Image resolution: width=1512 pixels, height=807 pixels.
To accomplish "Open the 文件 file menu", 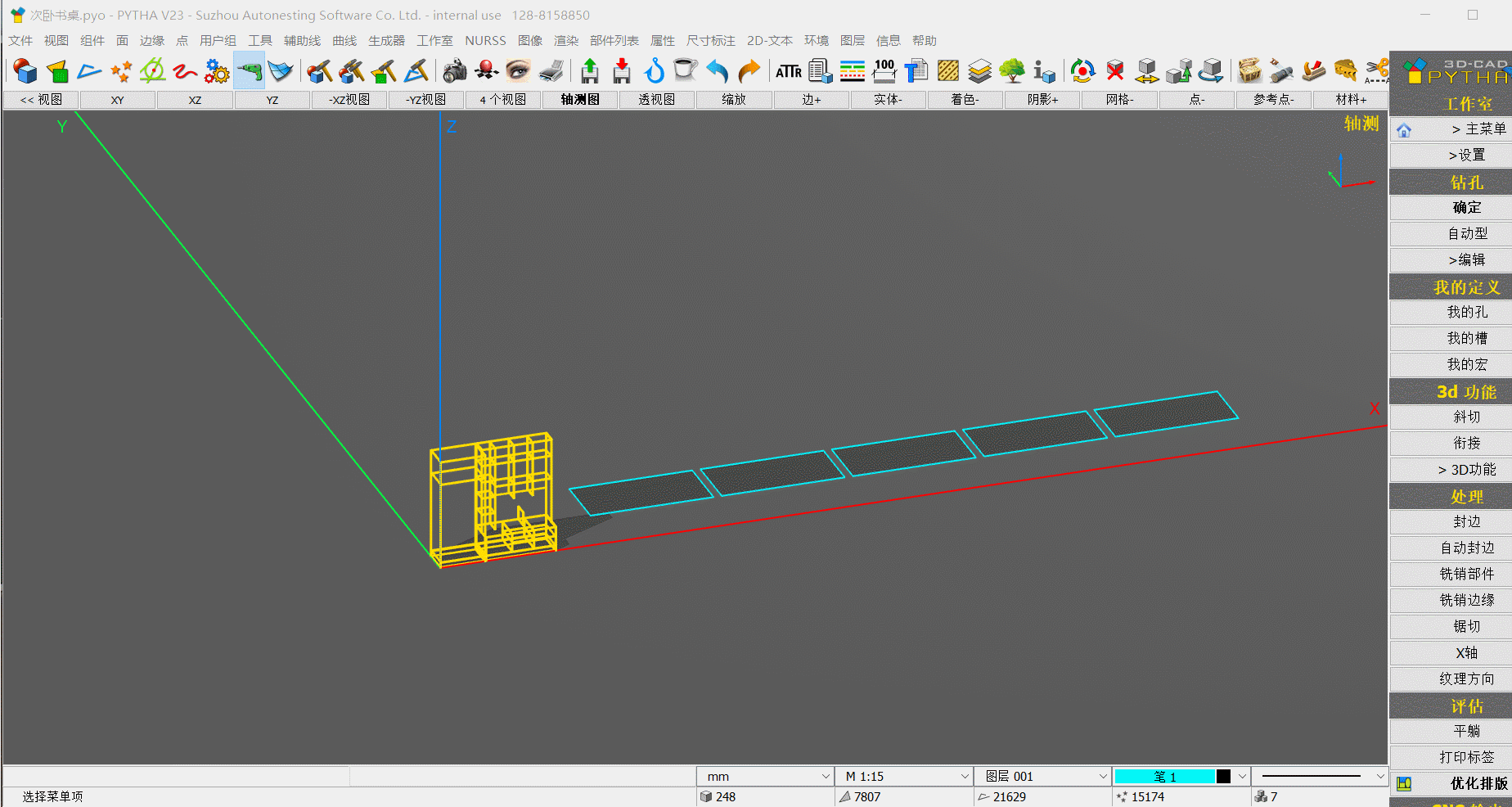I will [20, 40].
